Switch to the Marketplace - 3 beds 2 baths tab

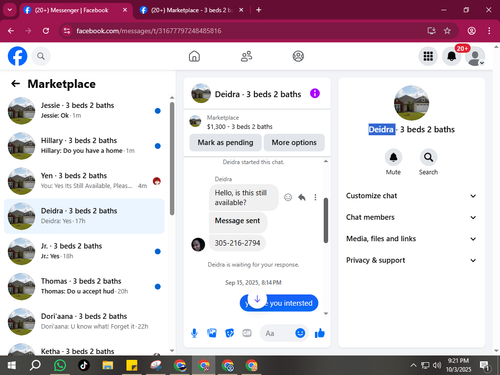click(191, 10)
